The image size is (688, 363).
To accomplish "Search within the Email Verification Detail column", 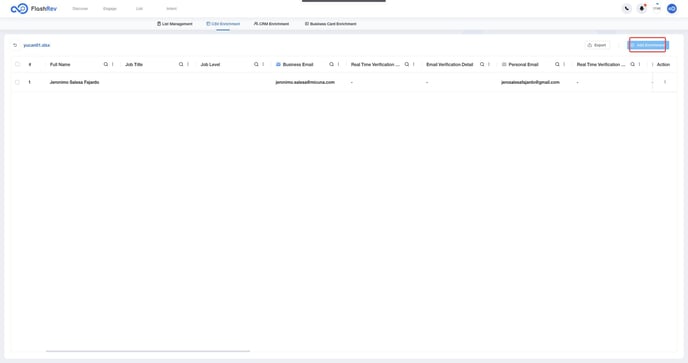I will click(x=482, y=65).
